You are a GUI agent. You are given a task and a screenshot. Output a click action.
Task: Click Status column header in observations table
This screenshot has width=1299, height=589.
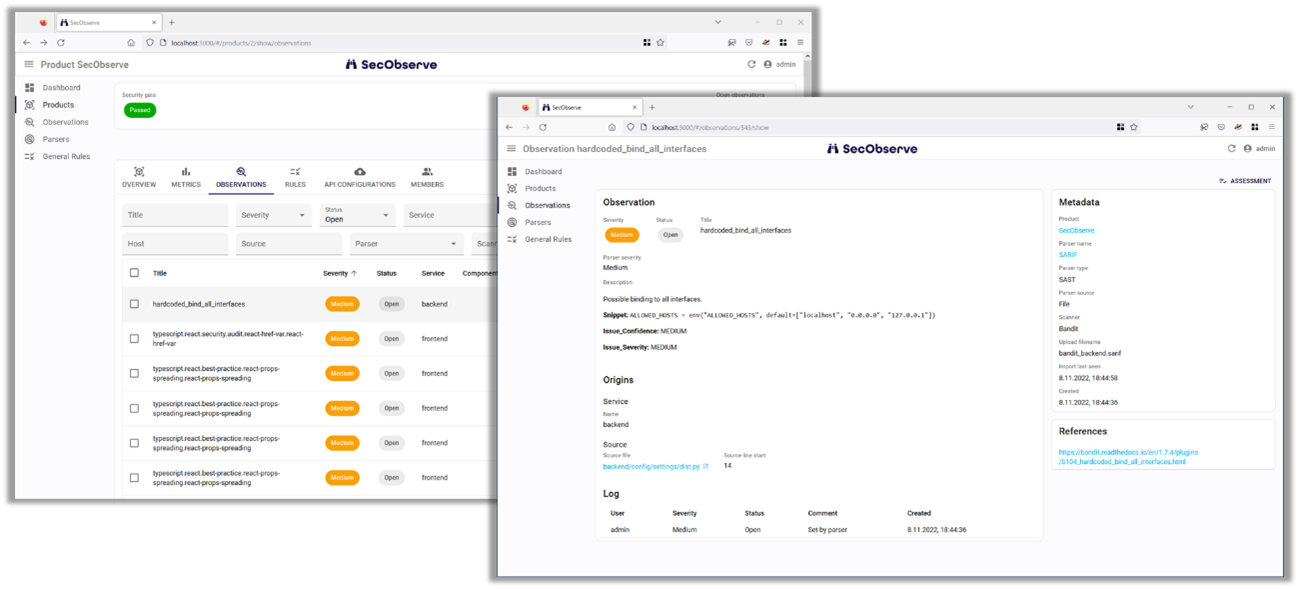point(386,273)
